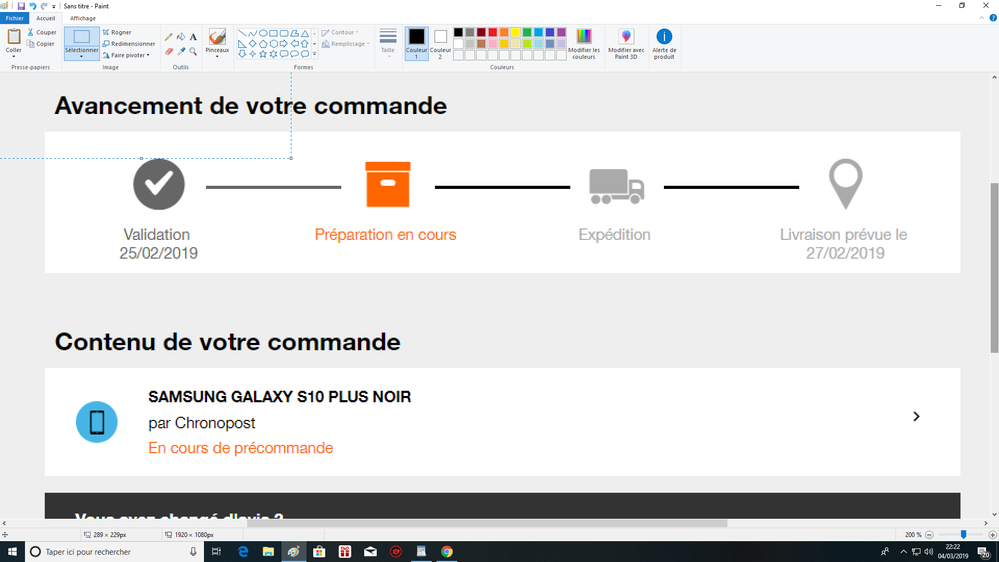The width and height of the screenshot is (999, 562).
Task: Open the Fichier menu
Action: click(14, 18)
